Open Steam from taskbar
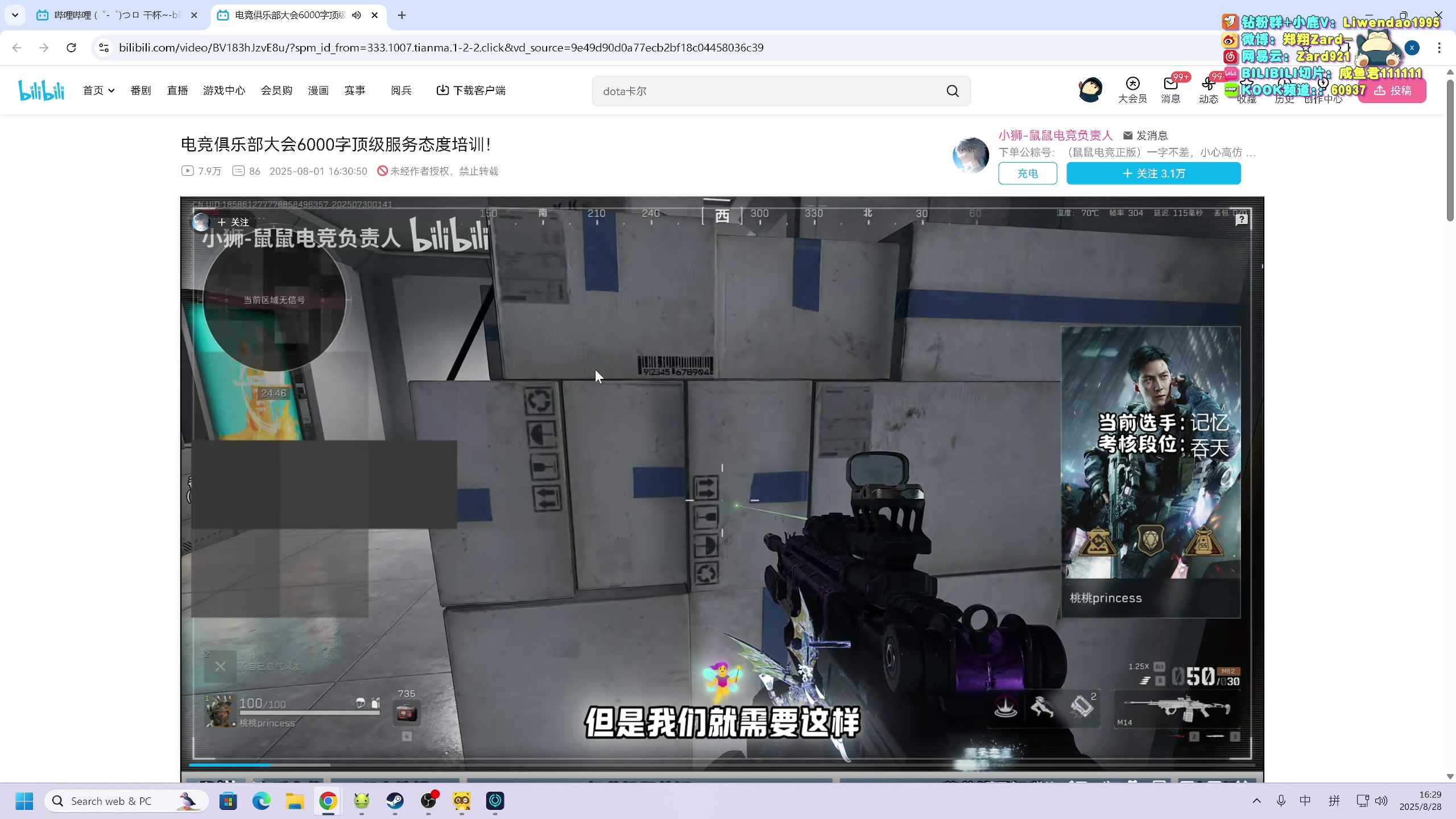This screenshot has width=1456, height=819. click(395, 801)
